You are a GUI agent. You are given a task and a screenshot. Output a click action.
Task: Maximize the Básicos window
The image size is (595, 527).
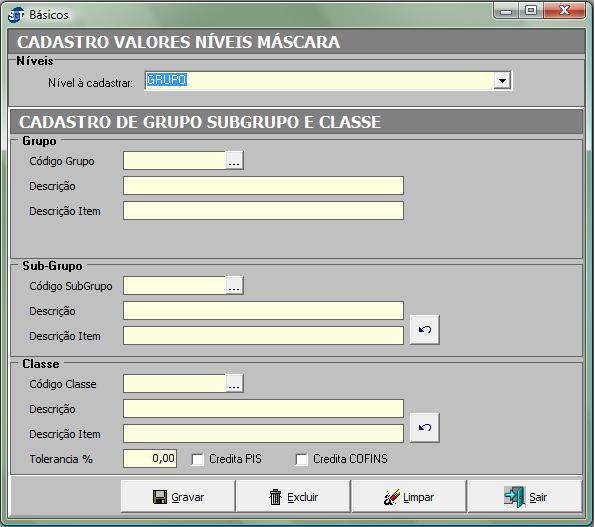(531, 10)
